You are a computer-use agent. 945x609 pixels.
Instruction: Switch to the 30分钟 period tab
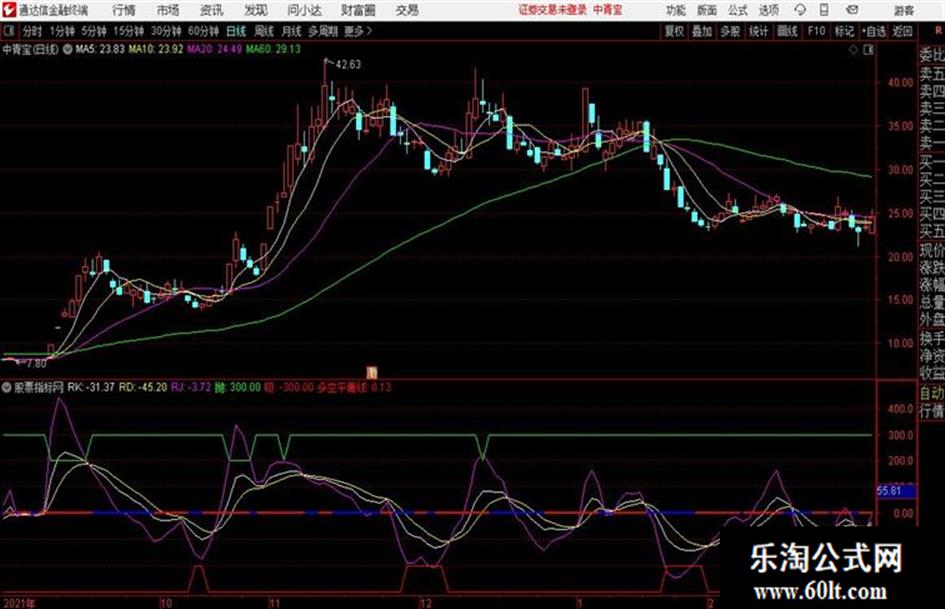click(x=166, y=31)
